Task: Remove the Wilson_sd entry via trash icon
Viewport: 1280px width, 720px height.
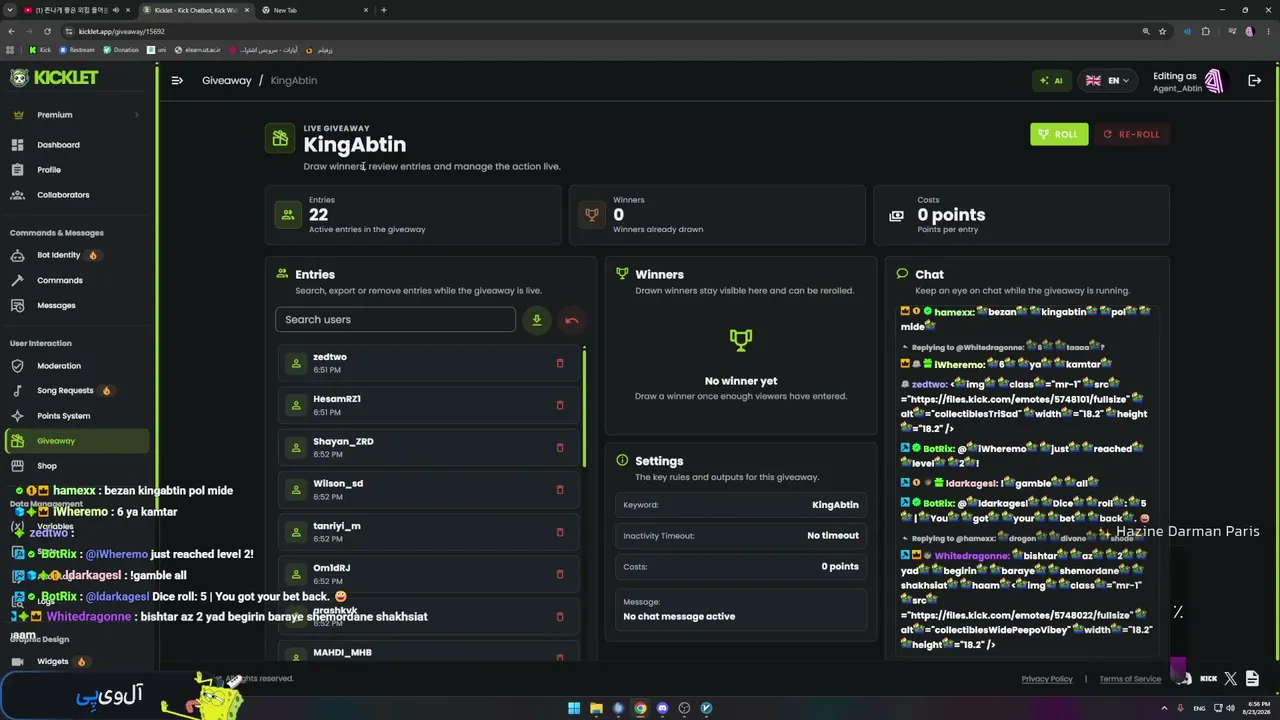Action: coord(560,490)
